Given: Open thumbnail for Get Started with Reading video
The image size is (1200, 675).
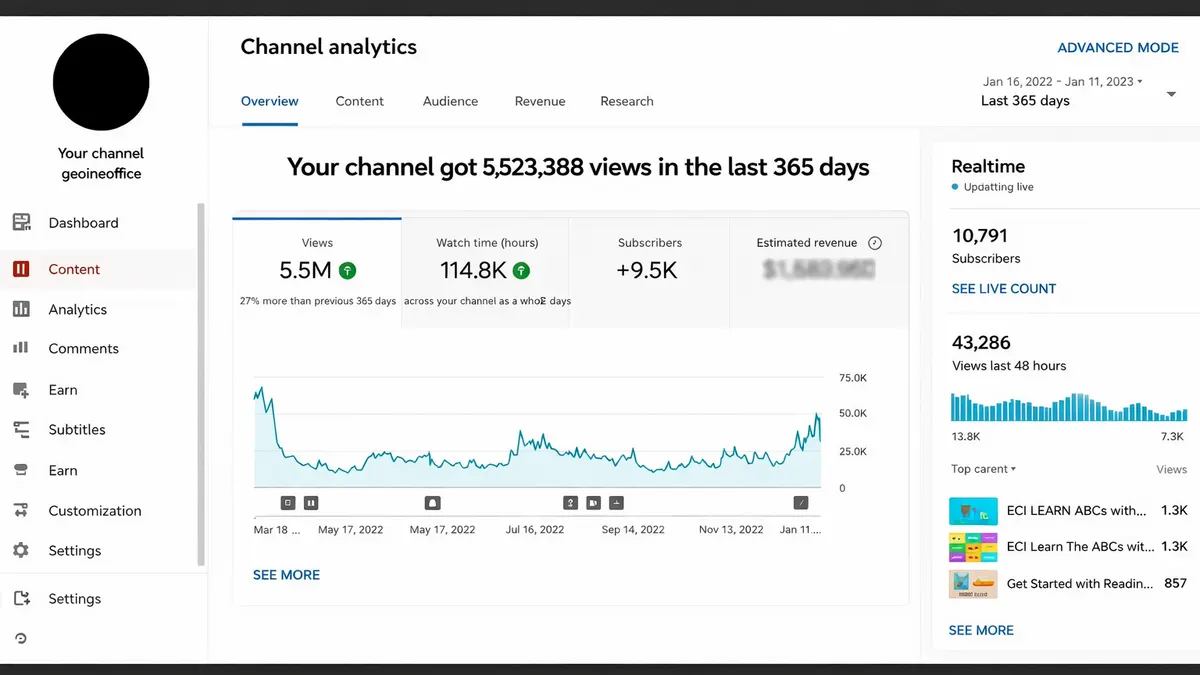Looking at the screenshot, I should coord(973,584).
